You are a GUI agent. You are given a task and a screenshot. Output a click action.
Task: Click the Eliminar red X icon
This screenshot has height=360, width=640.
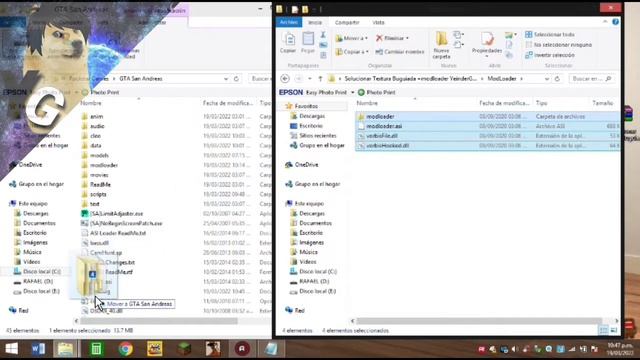pyautogui.click(x=379, y=38)
